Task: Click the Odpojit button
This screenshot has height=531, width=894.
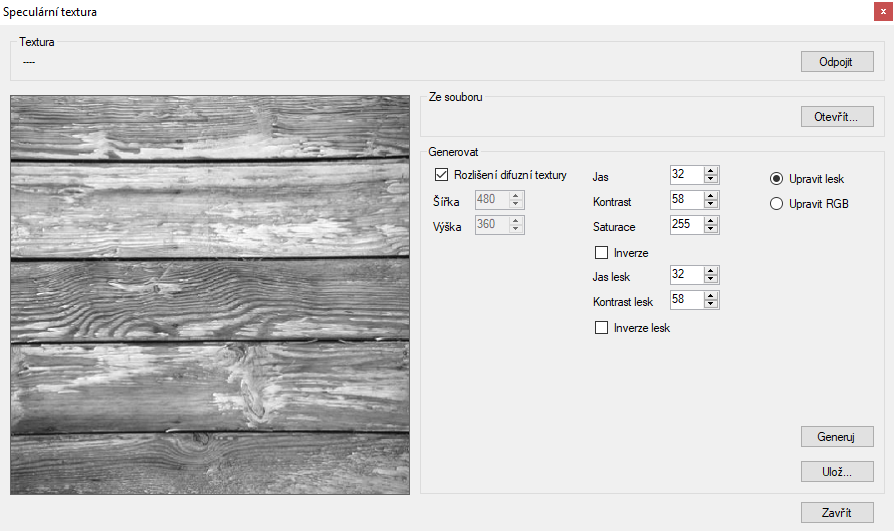Action: 837,62
